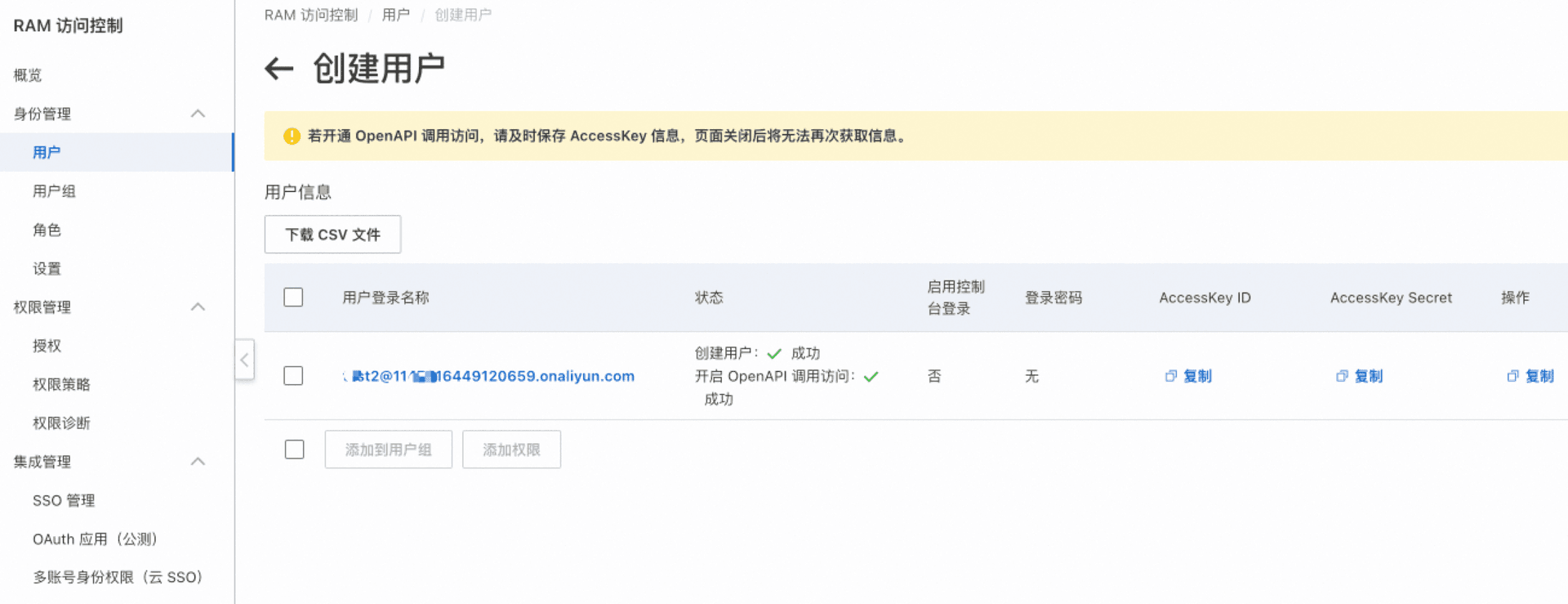Open 权限诊断 in the sidebar
Image resolution: width=1568 pixels, height=604 pixels.
click(61, 423)
